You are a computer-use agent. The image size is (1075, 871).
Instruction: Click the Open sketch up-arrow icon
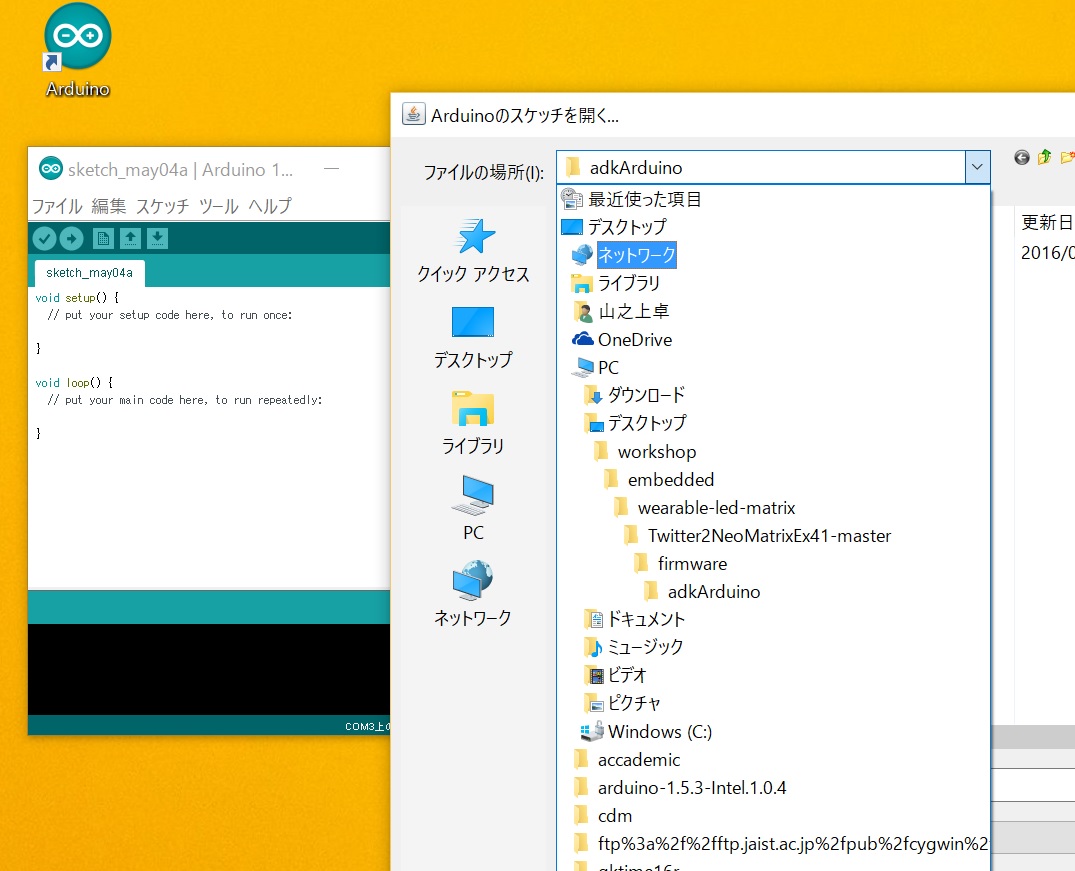tap(130, 238)
